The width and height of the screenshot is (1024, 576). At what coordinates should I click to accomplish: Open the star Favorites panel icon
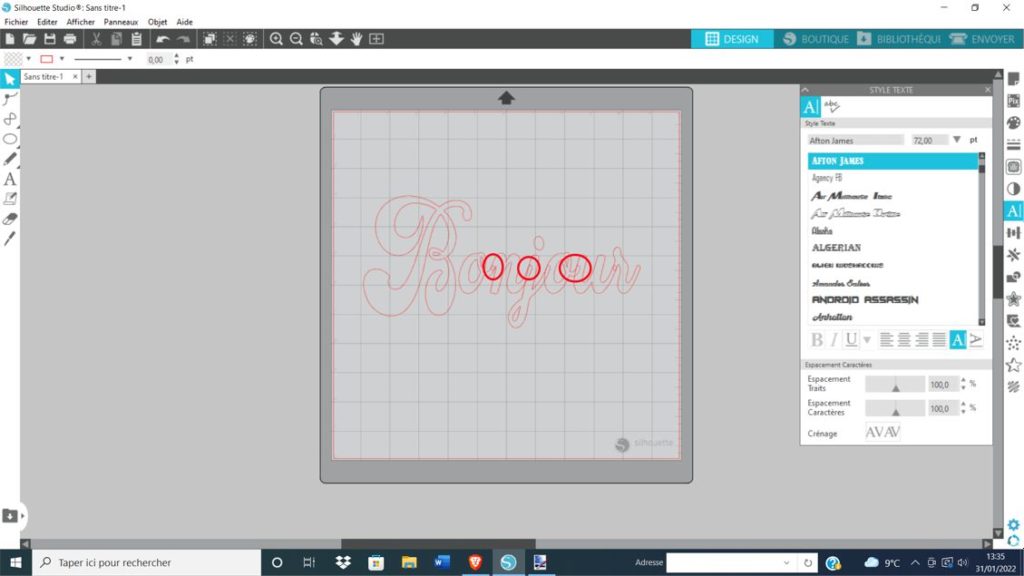pyautogui.click(x=1014, y=364)
